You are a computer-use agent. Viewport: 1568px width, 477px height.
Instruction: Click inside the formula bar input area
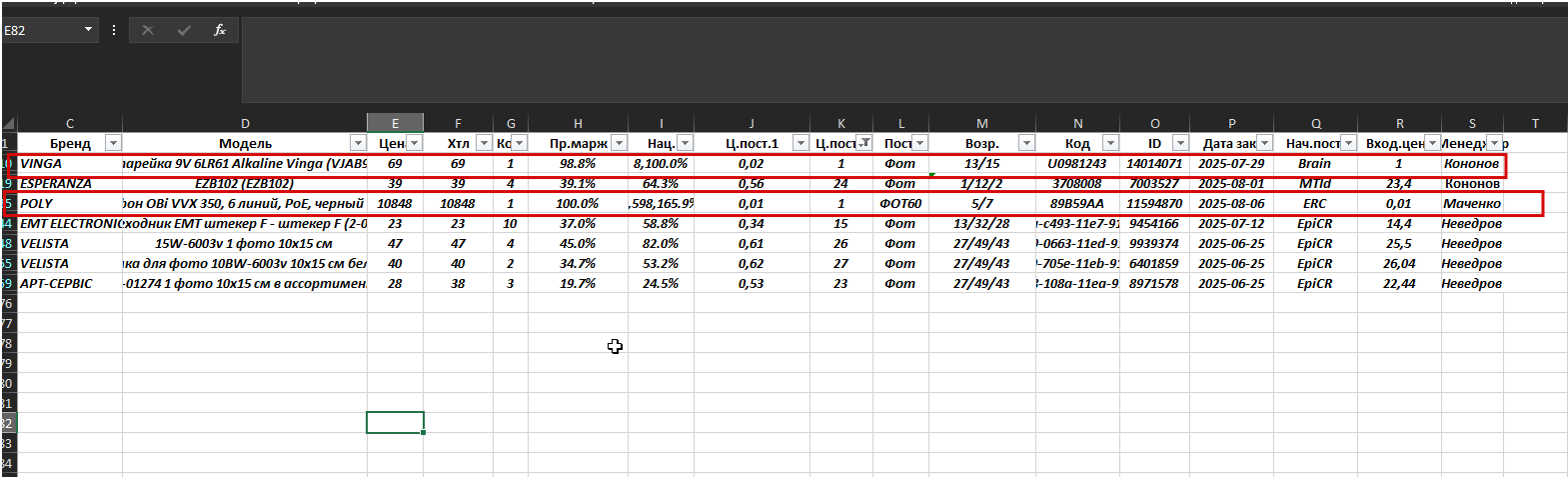point(902,60)
